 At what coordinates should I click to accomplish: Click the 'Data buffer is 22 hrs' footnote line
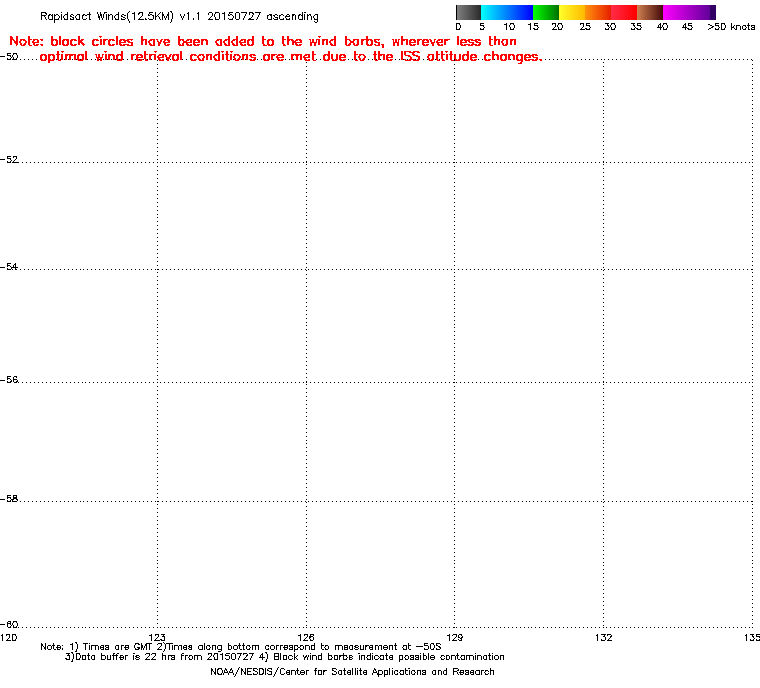(285, 657)
